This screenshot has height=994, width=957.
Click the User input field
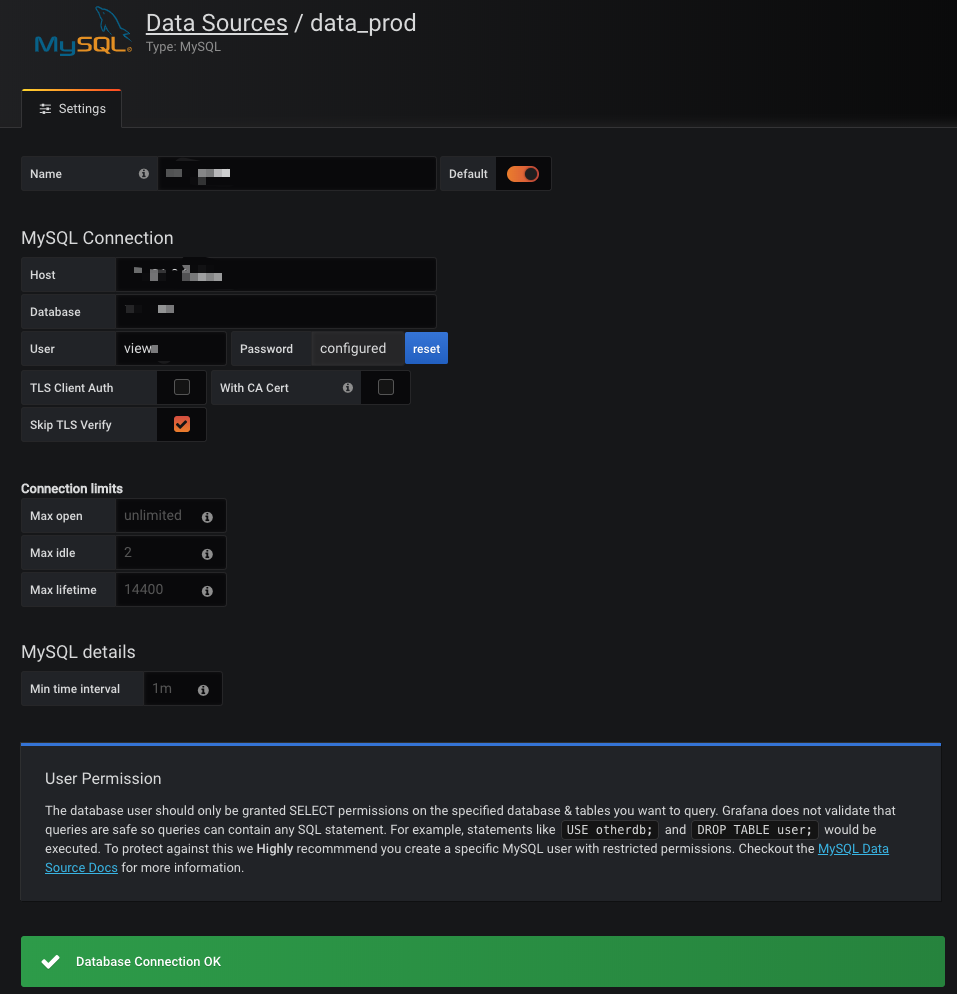(x=171, y=348)
